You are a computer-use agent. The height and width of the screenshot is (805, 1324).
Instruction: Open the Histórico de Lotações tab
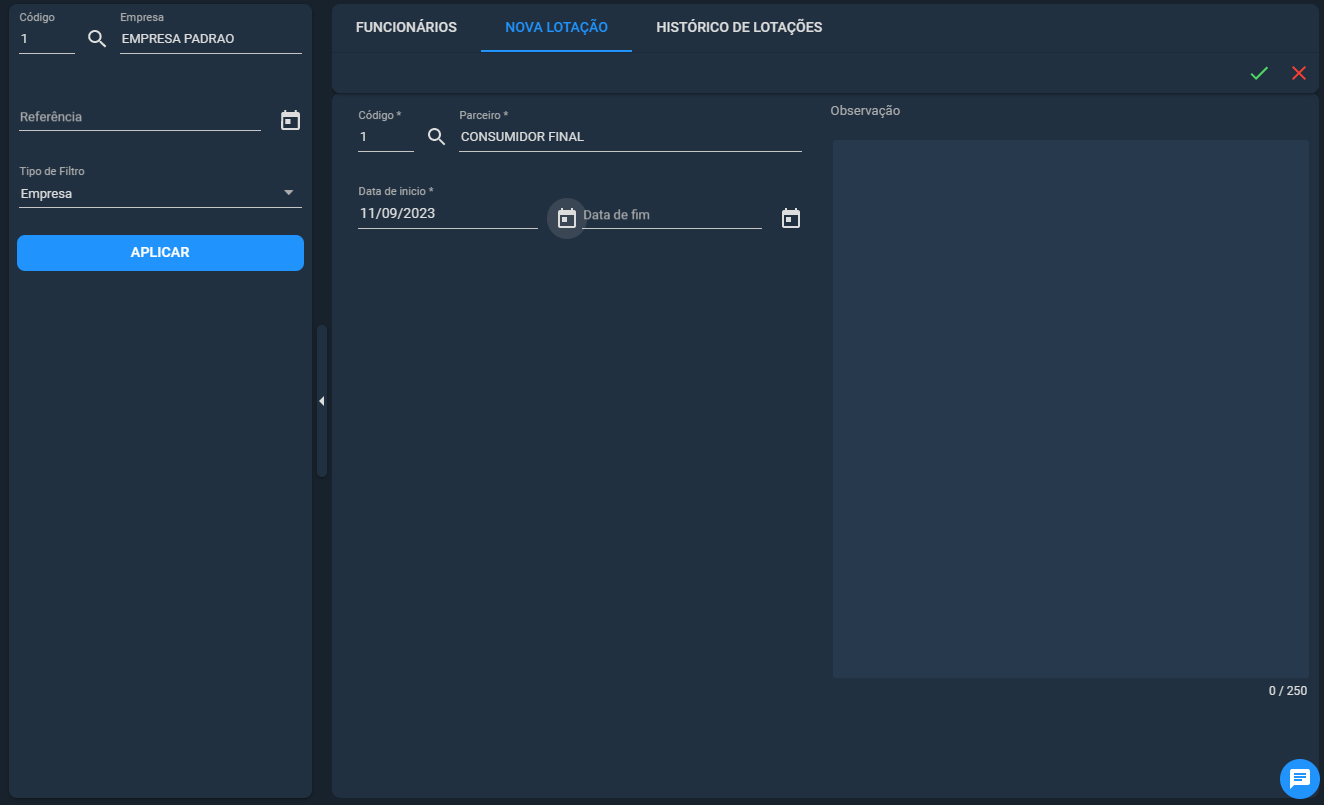pos(739,27)
